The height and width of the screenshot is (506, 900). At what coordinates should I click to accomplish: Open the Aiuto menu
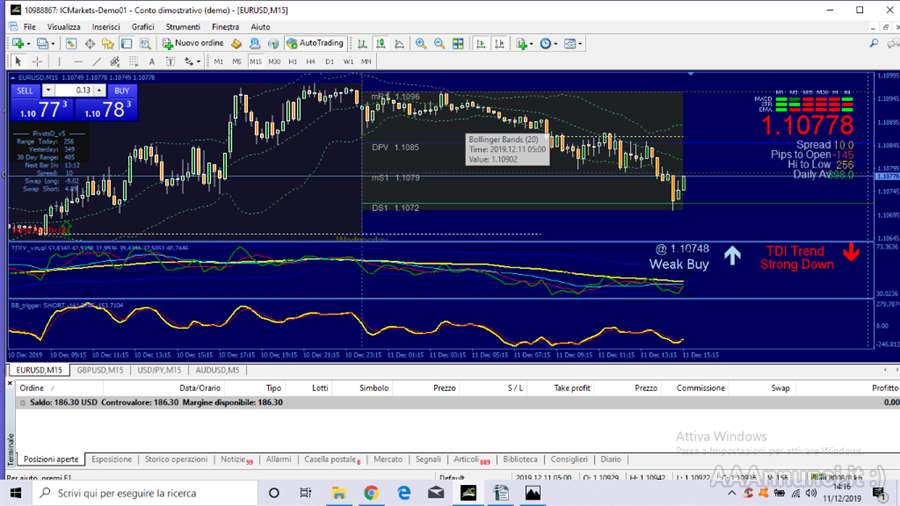(260, 27)
